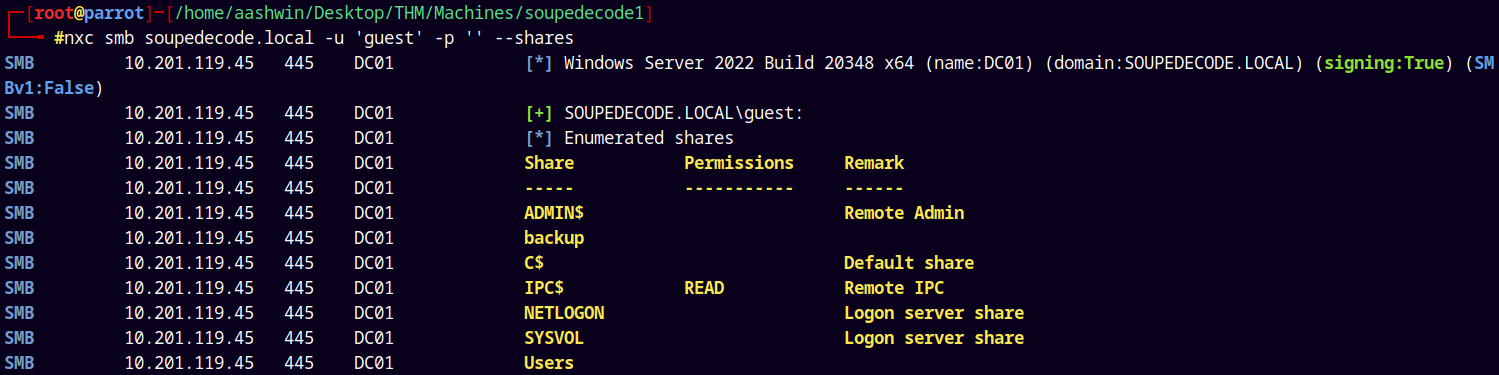1499x375 pixels.
Task: Click the 'Share' column header
Action: coord(549,163)
